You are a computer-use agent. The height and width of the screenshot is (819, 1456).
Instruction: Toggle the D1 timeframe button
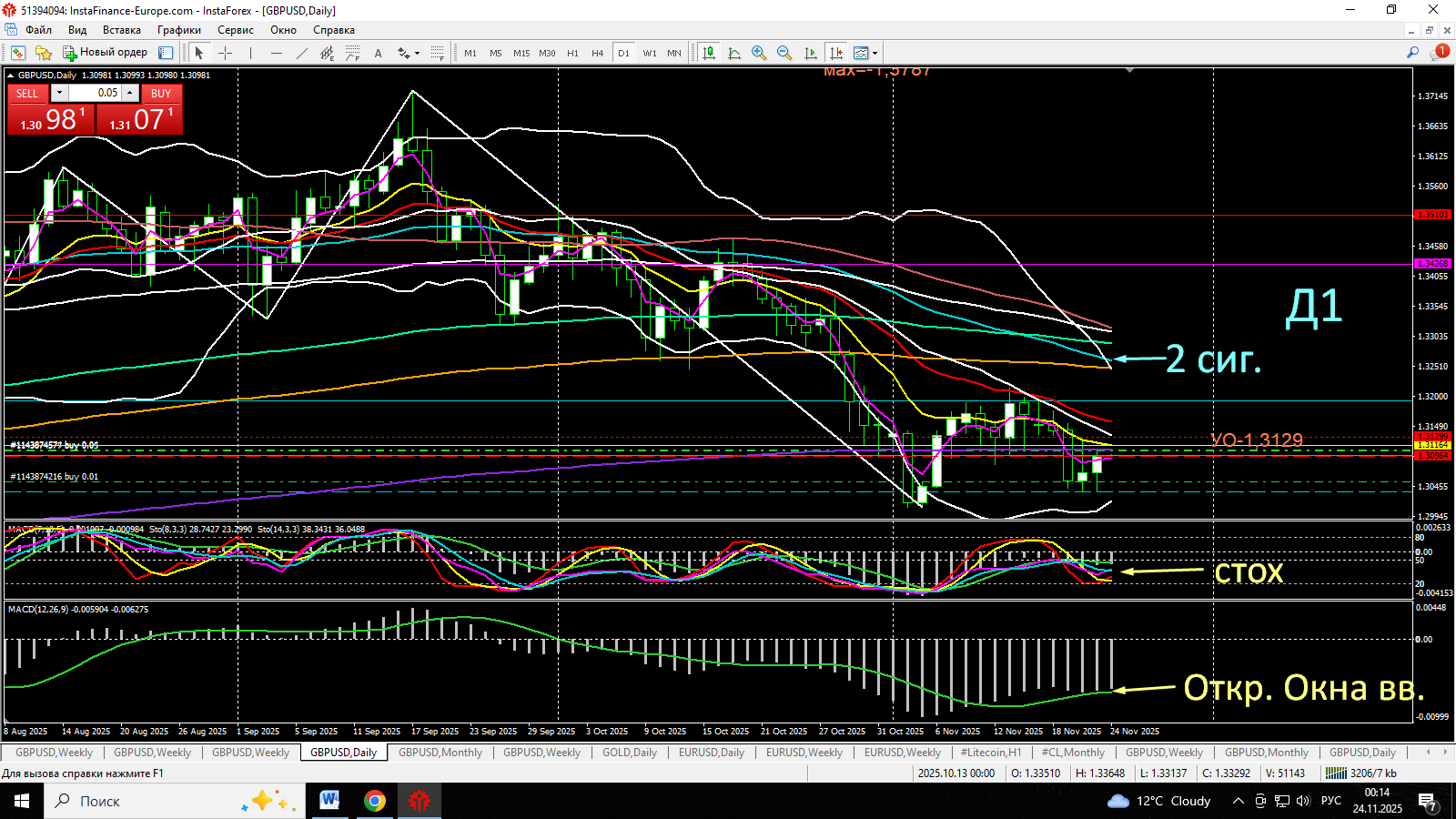click(623, 53)
